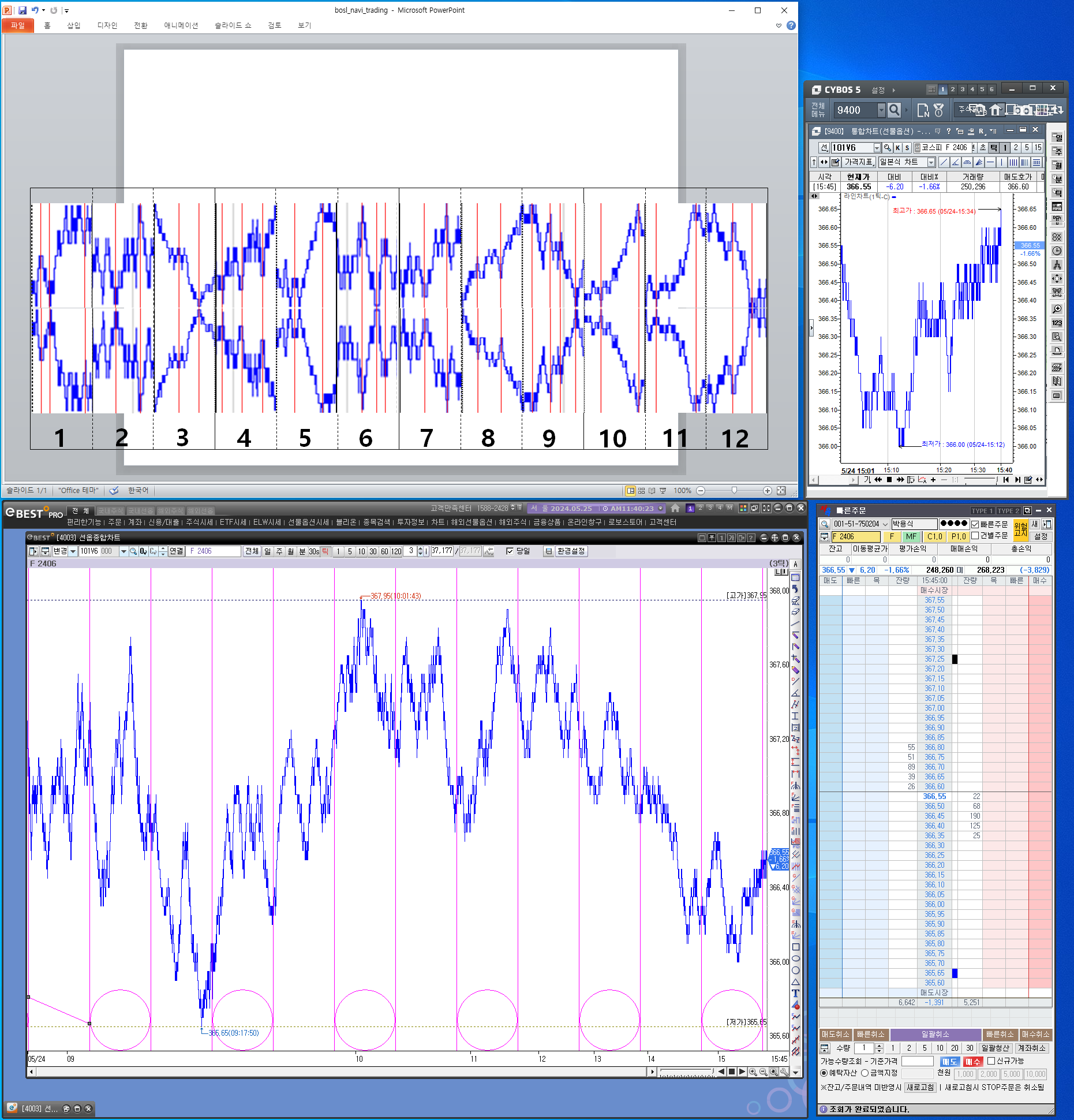The height and width of the screenshot is (1120, 1074).
Task: Click the search icon beside account number 001-51-750204
Action: (x=825, y=524)
